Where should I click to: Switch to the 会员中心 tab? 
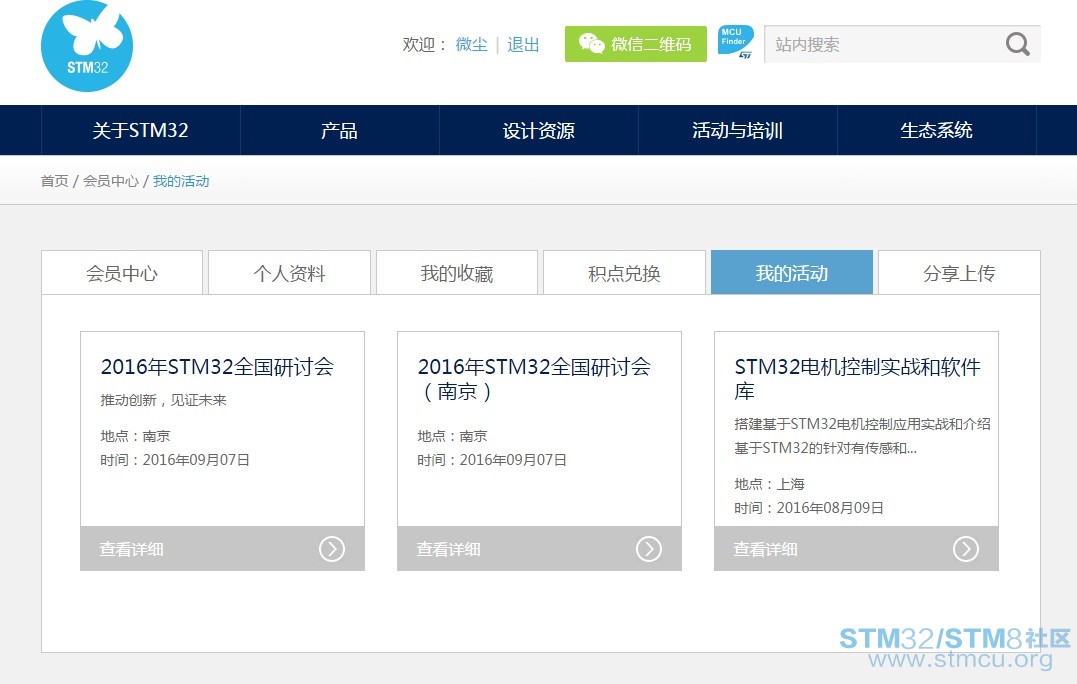pos(122,273)
